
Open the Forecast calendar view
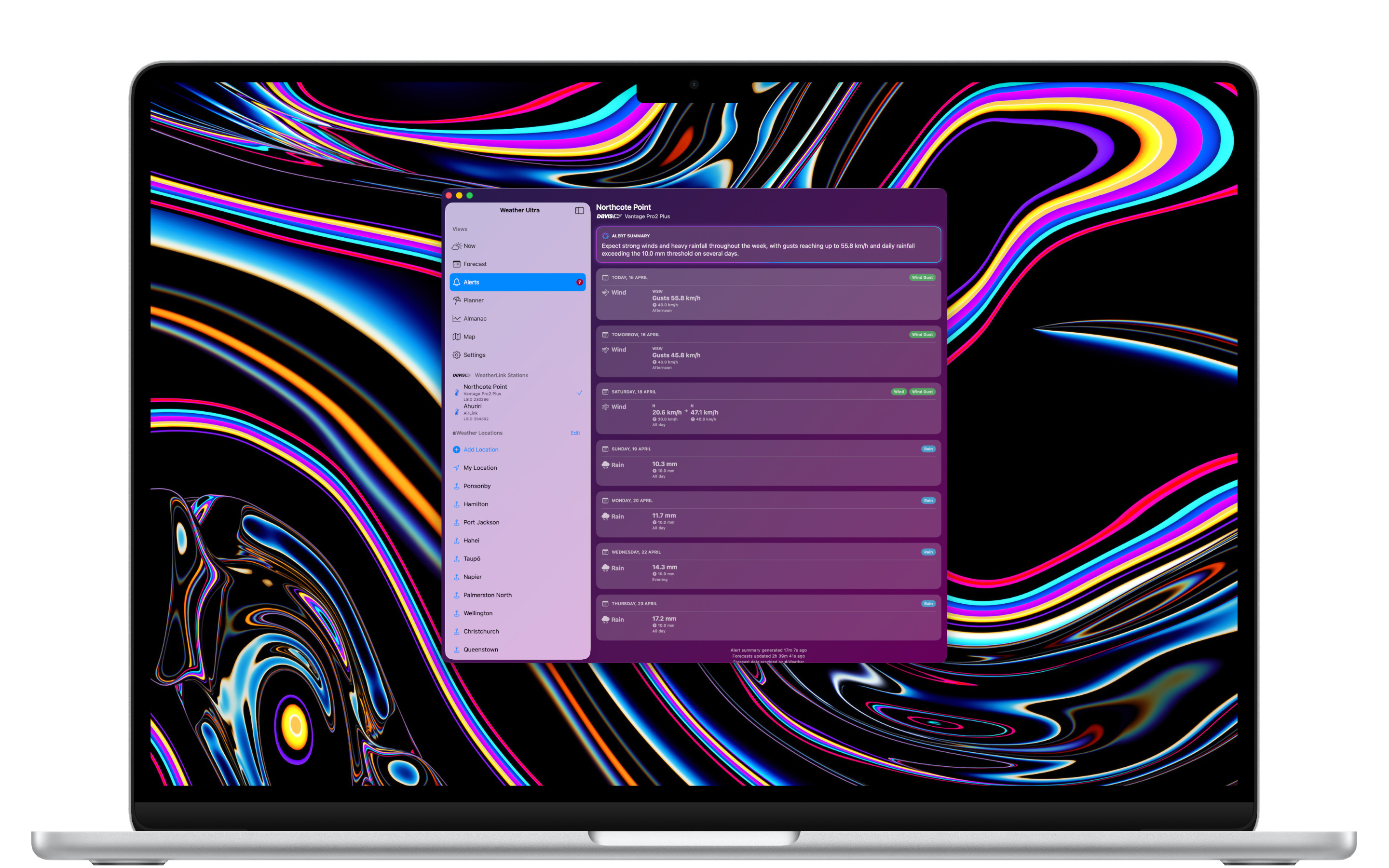pos(456,263)
